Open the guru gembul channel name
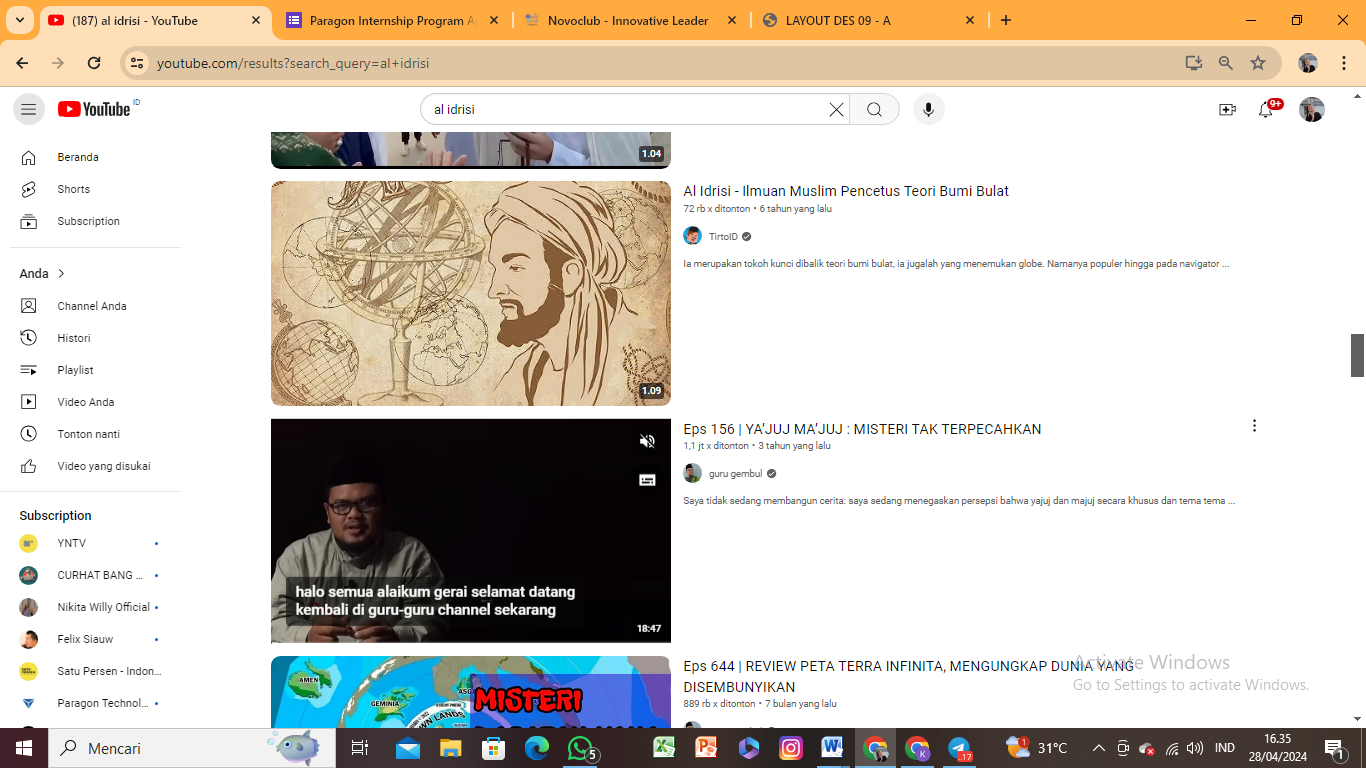1366x768 pixels. tap(735, 474)
